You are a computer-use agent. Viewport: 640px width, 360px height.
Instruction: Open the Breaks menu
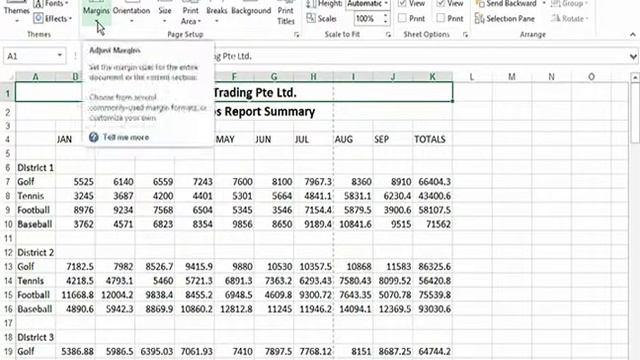click(x=216, y=12)
